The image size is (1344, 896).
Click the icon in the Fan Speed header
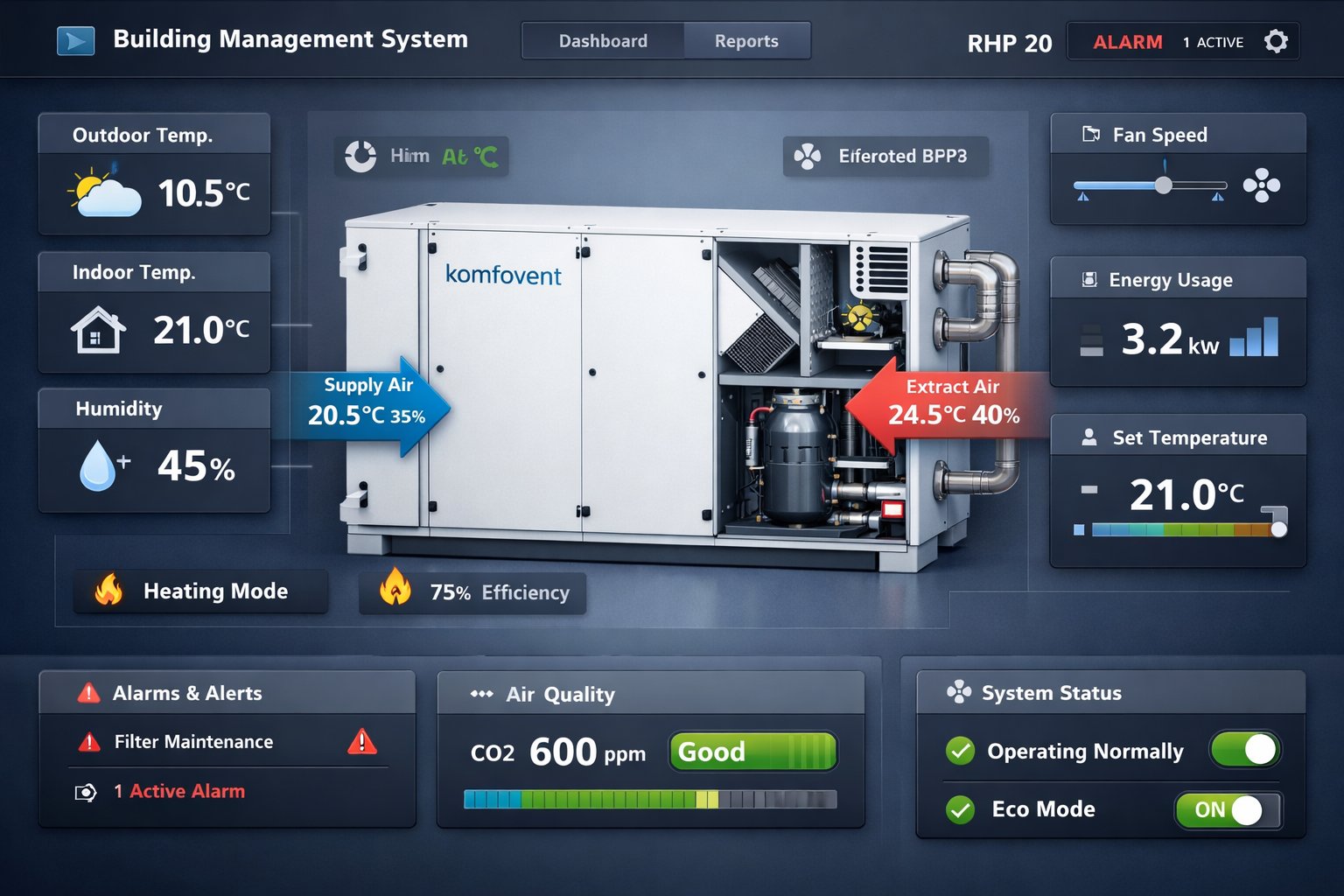(x=1091, y=135)
